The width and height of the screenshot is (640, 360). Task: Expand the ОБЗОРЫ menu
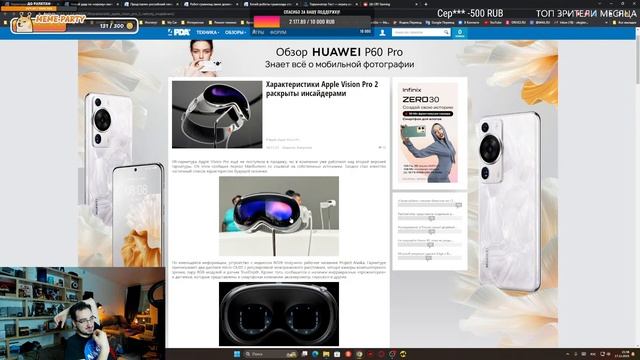click(235, 32)
